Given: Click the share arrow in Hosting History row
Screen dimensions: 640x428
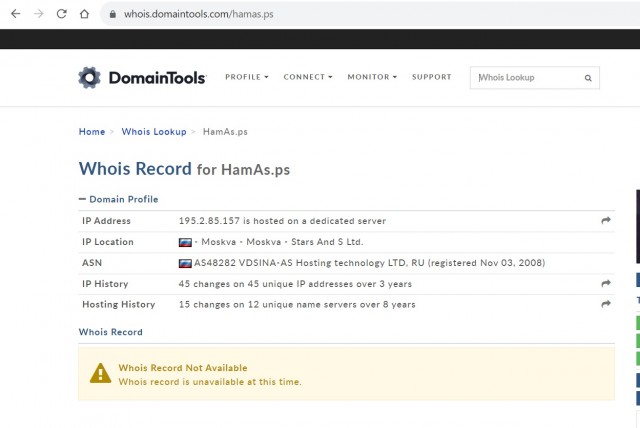Looking at the screenshot, I should click(606, 304).
